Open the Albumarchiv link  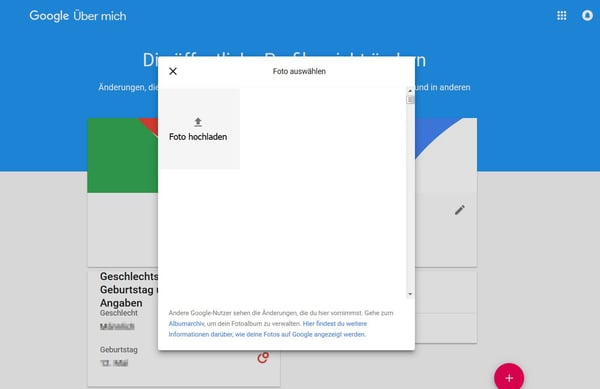tap(186, 324)
